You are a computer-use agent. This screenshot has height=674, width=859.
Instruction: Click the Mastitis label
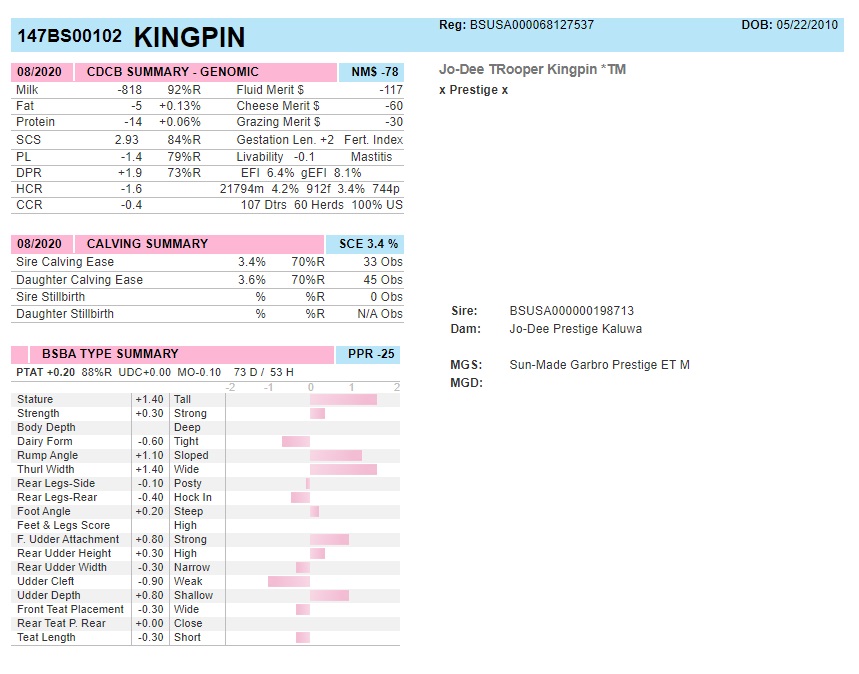click(371, 157)
